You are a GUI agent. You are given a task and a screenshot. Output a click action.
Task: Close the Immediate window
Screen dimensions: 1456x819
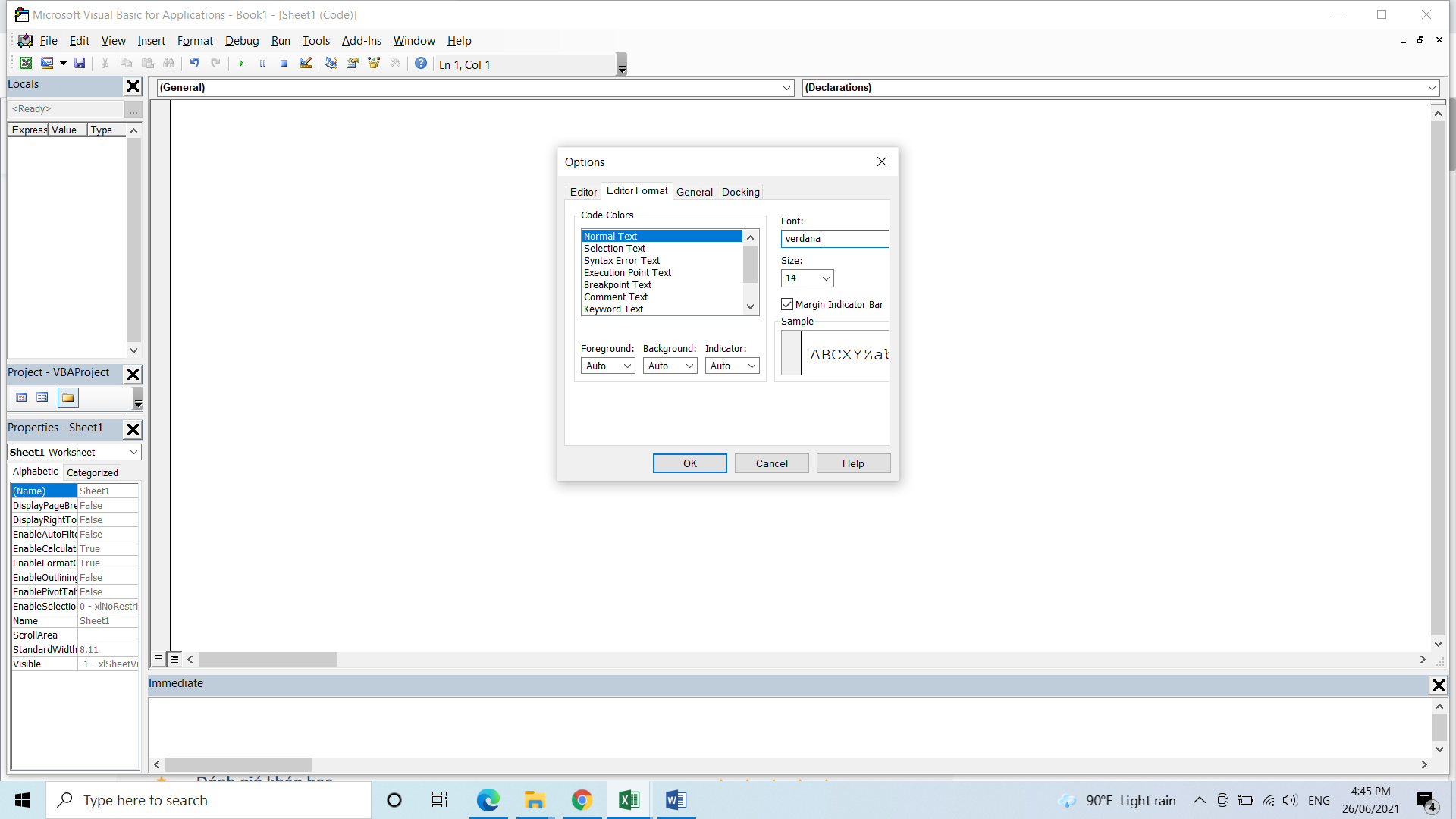click(1438, 686)
